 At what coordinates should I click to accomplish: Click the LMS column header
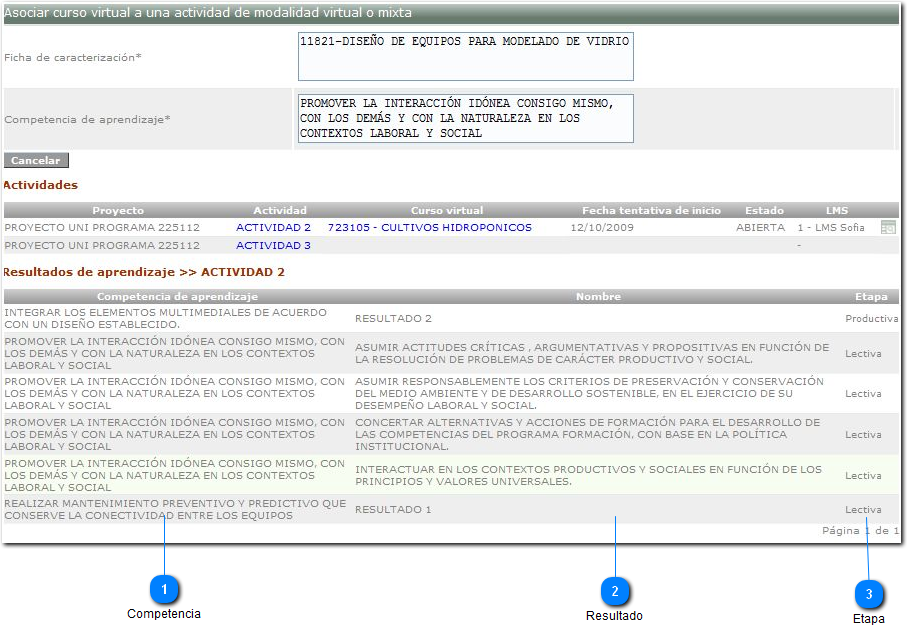click(x=837, y=210)
